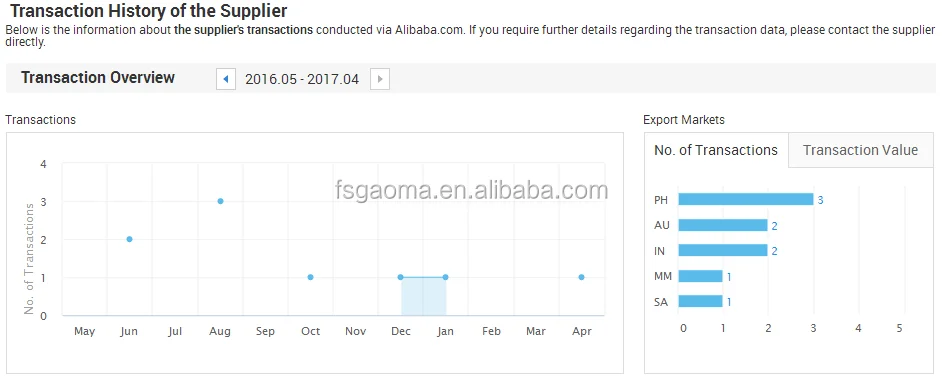Select the October data point
The height and width of the screenshot is (382, 942).
[x=311, y=277]
